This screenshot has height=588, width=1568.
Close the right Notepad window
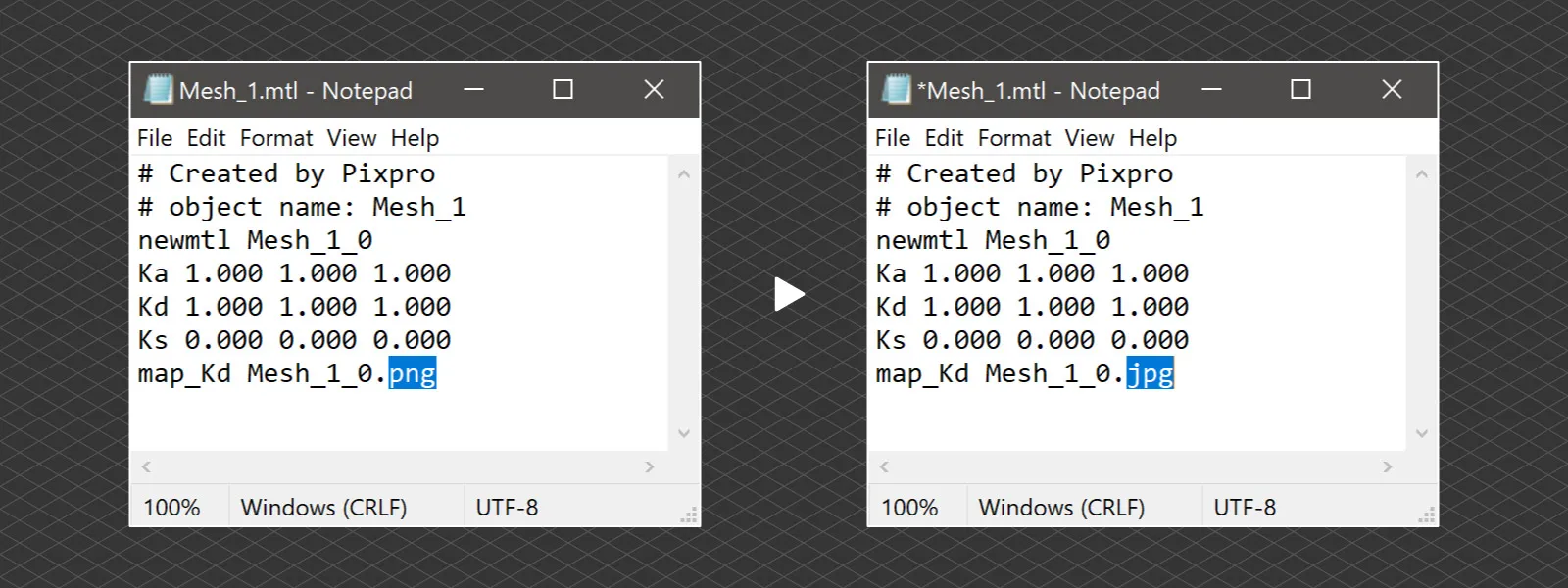click(x=1392, y=90)
